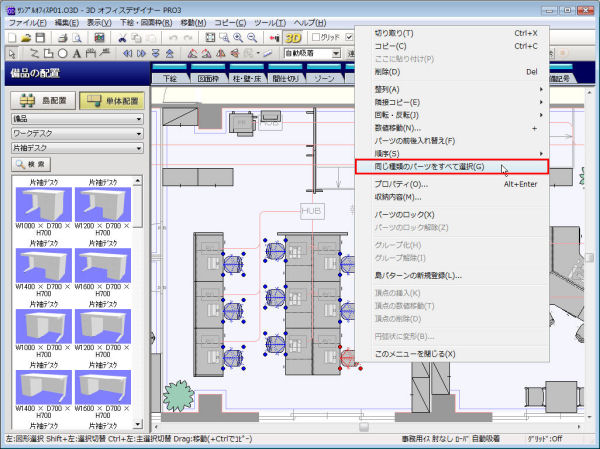Select the arrow pointer tool
The width and height of the screenshot is (600, 449).
tap(11, 53)
